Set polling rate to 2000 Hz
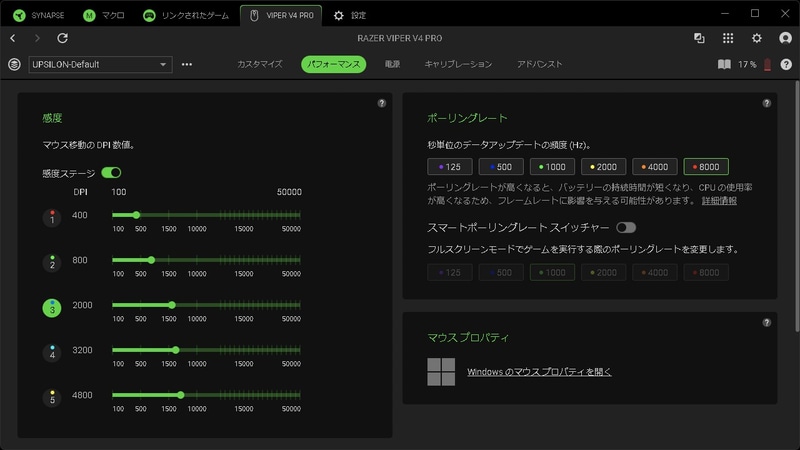This screenshot has width=800, height=450. 604,167
